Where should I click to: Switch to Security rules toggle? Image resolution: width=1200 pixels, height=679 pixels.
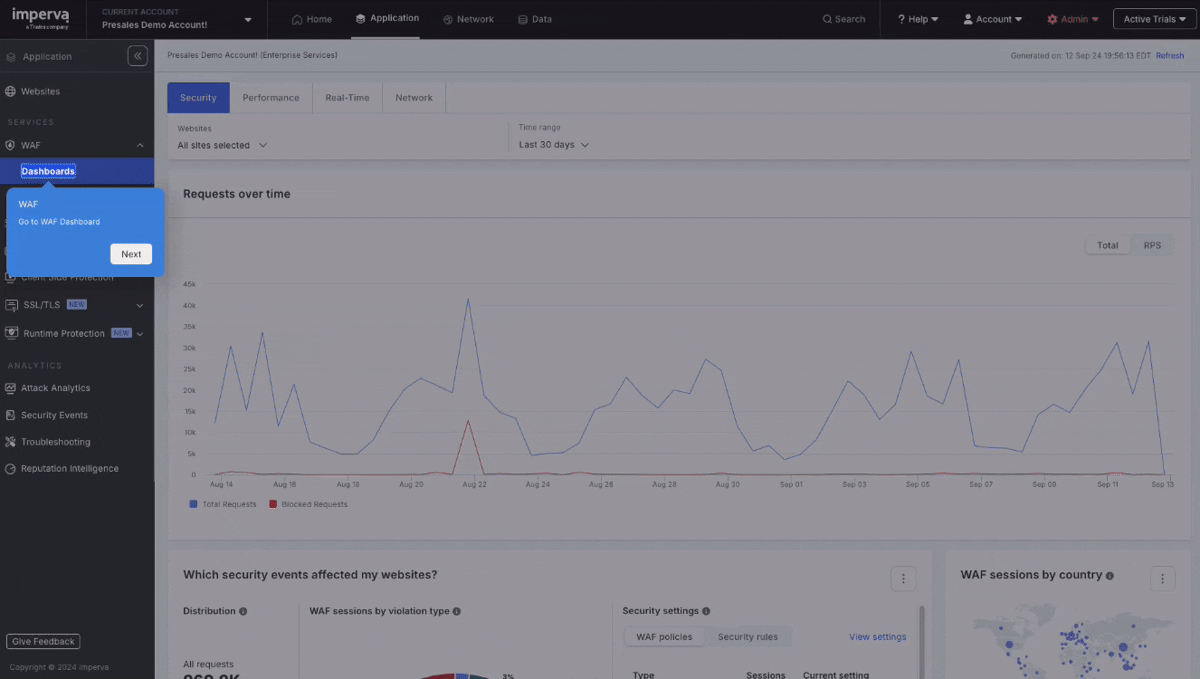click(747, 637)
